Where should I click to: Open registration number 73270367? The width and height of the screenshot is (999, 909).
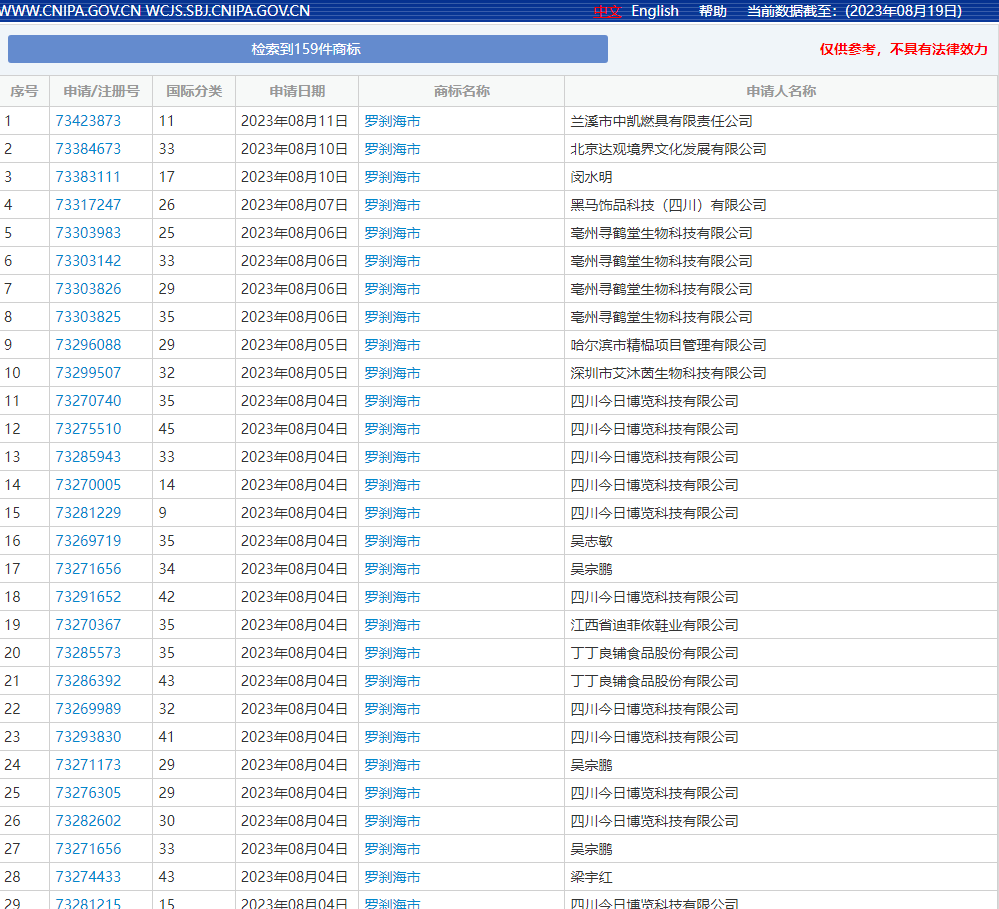tap(88, 626)
